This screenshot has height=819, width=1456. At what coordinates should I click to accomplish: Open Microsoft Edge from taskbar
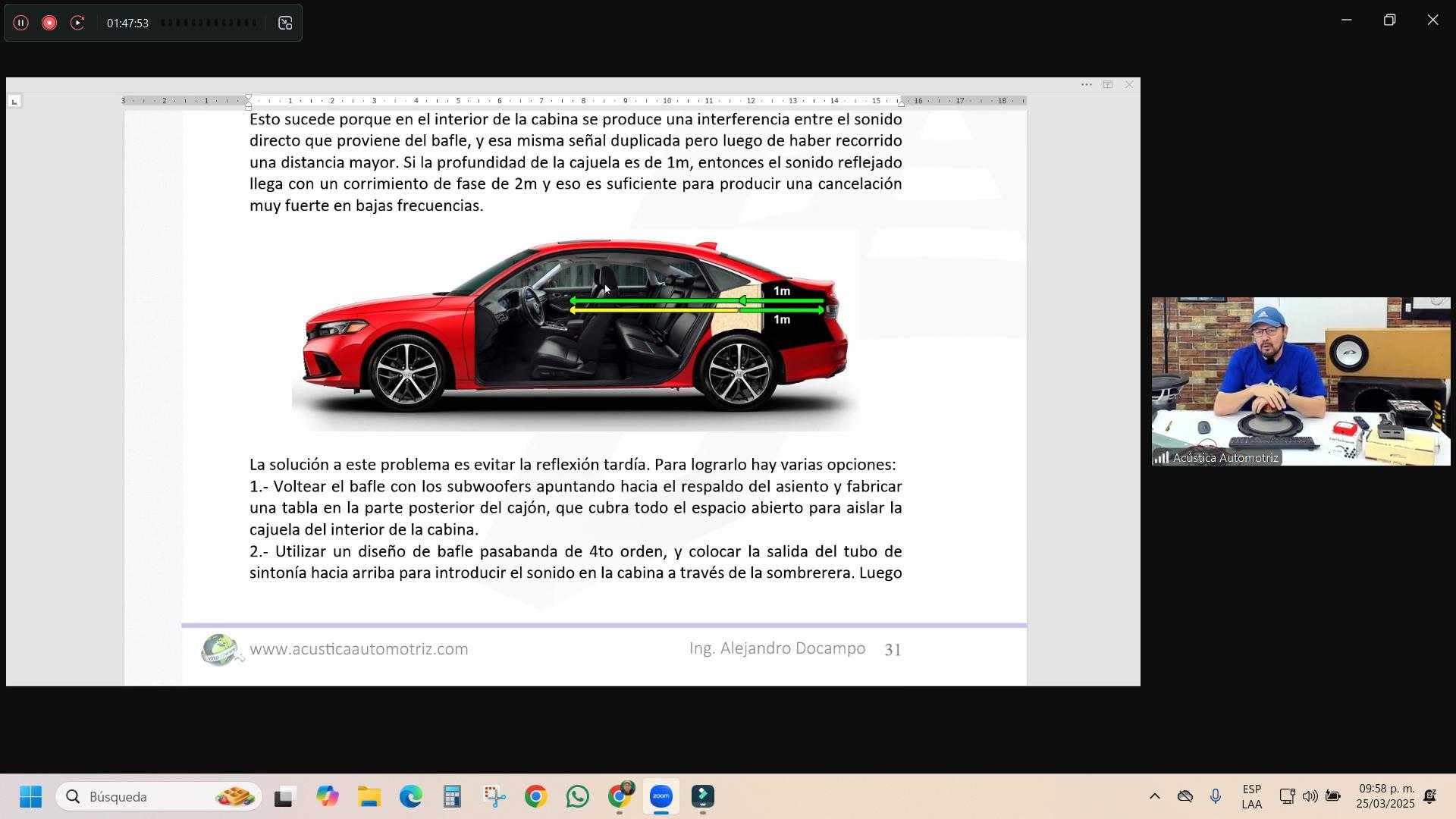click(411, 797)
